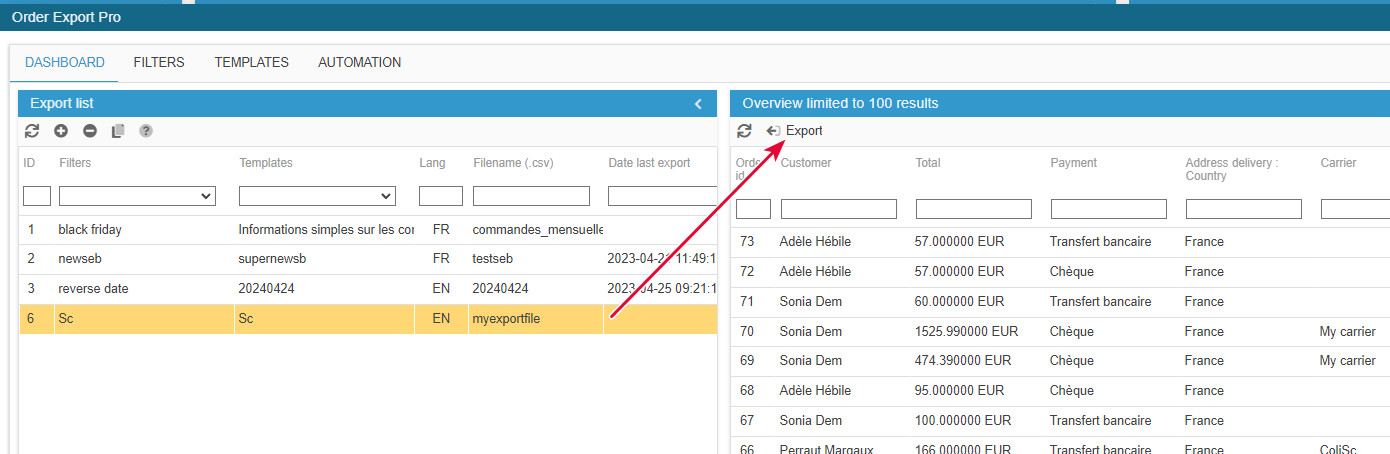Switch to the FILTERS tab
This screenshot has width=1390, height=454.
[x=159, y=62]
